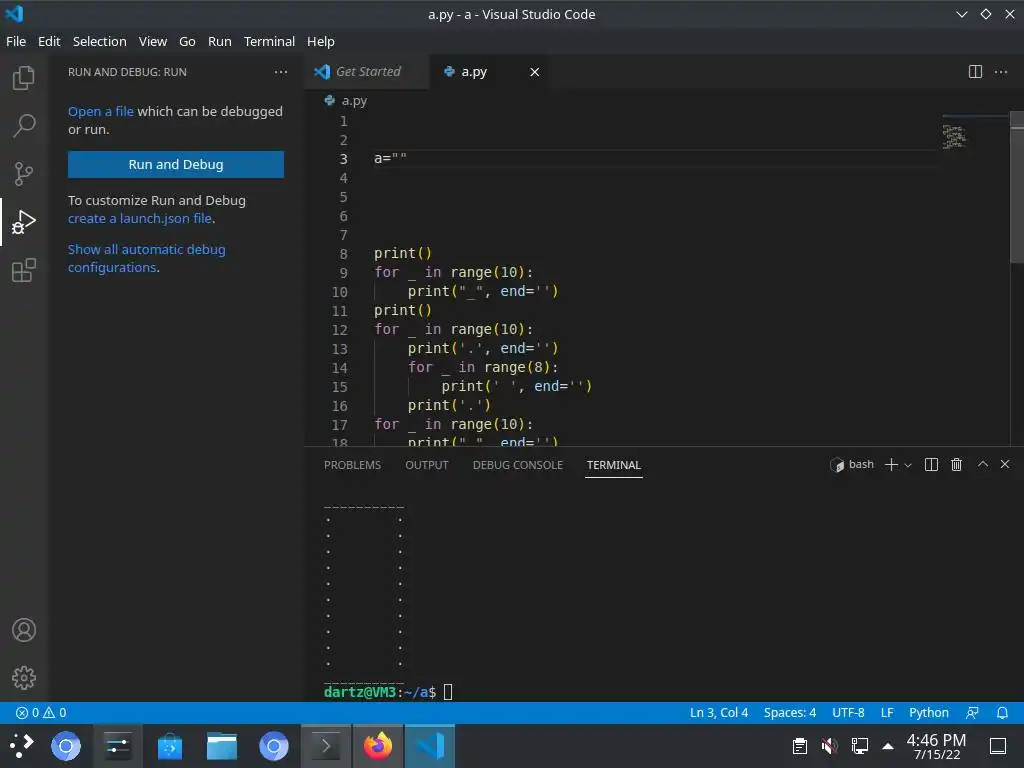This screenshot has height=768, width=1024.
Task: Split the terminal panel
Action: (x=932, y=464)
